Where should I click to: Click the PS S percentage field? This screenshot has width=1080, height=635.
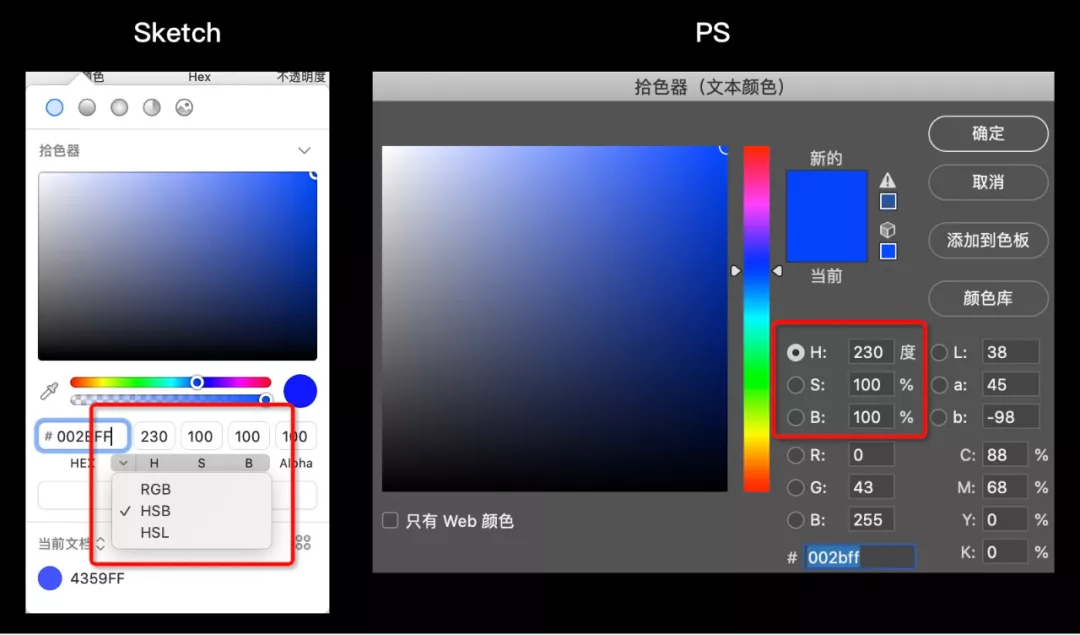click(871, 385)
